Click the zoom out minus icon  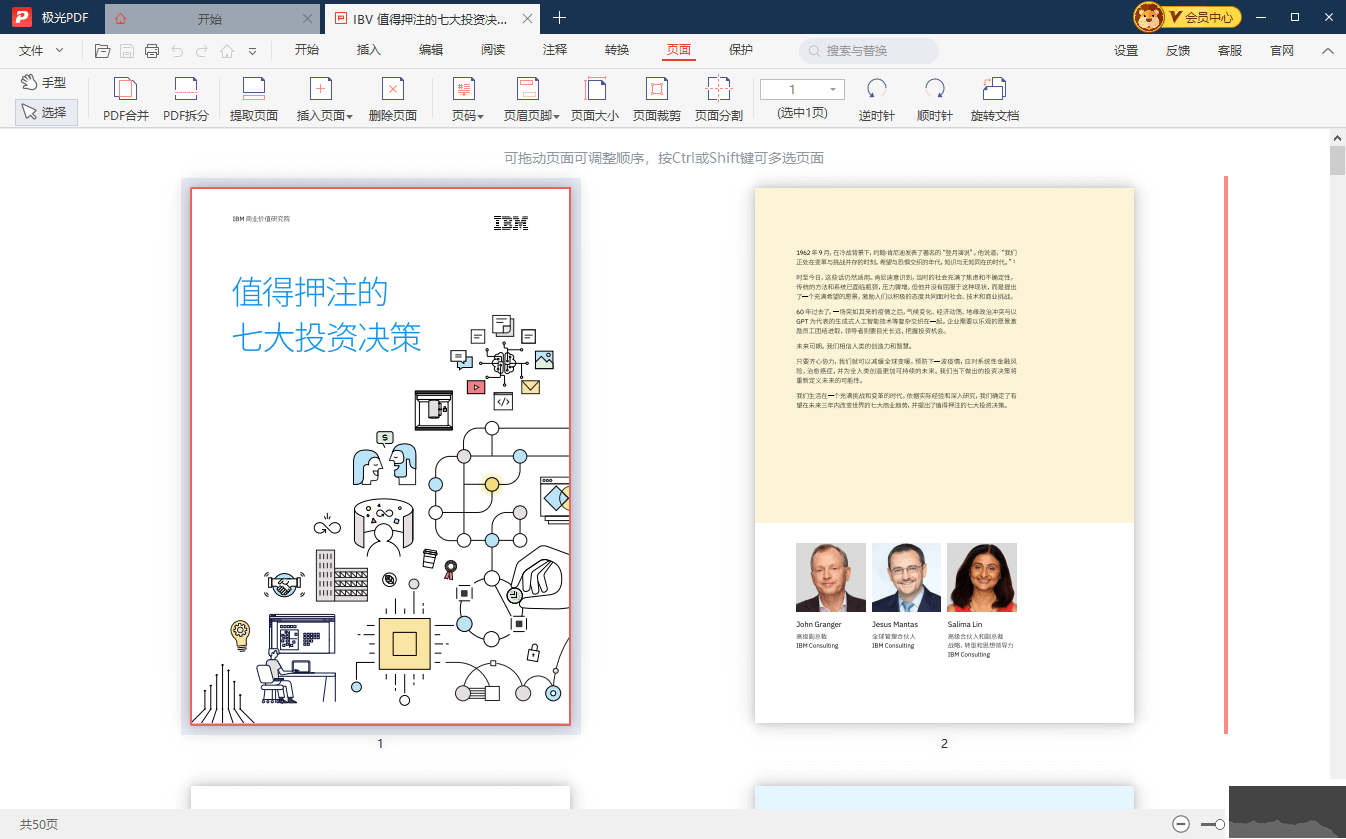(1181, 824)
